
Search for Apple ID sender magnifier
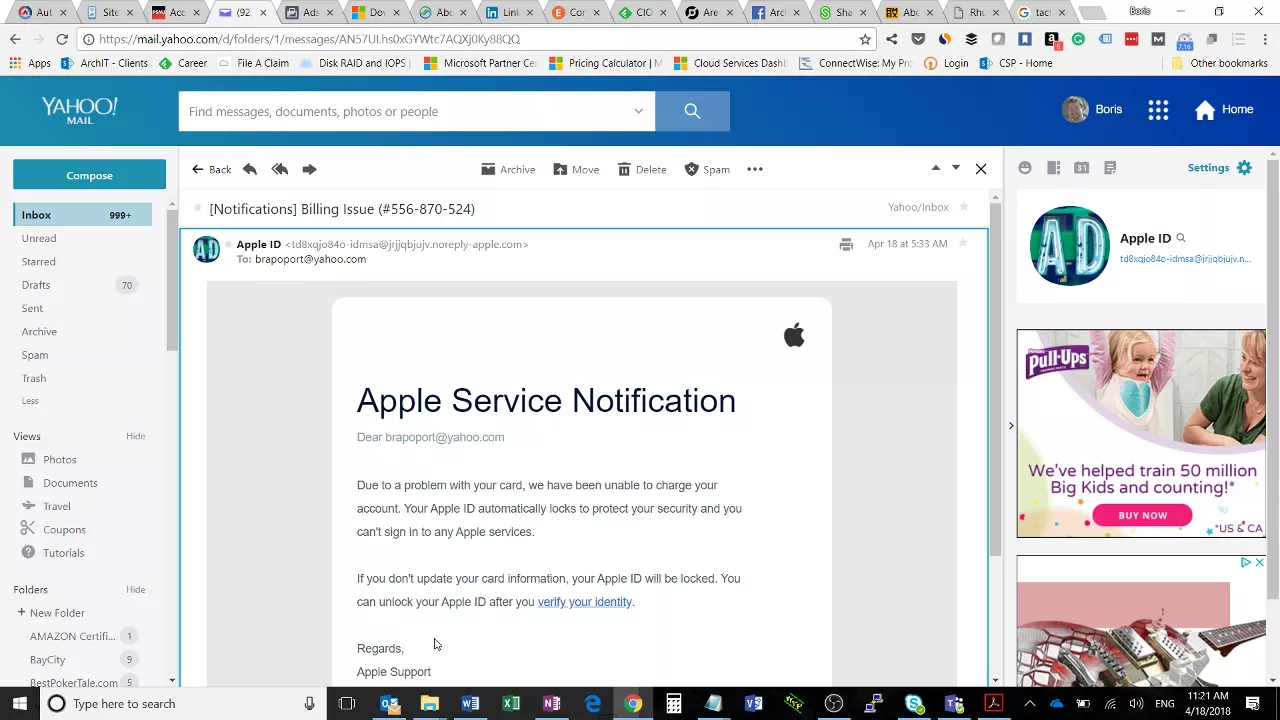pos(1181,238)
